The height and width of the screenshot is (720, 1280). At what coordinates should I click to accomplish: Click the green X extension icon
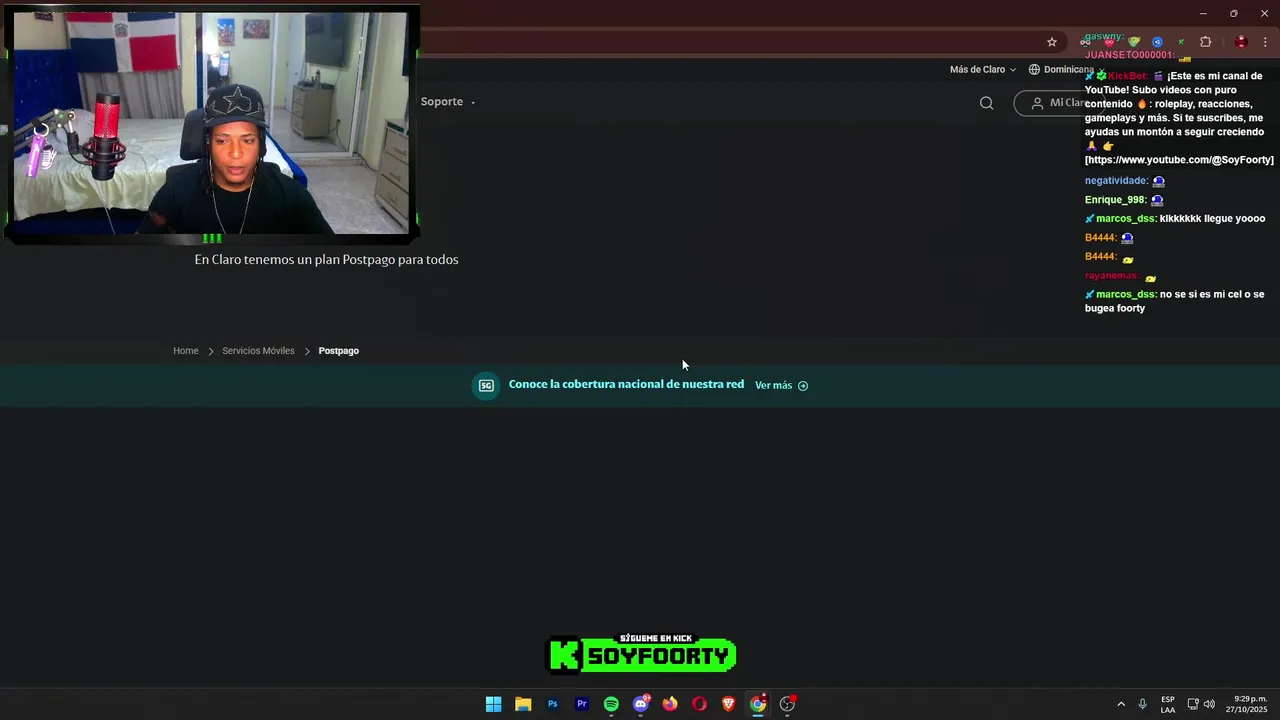[1181, 42]
